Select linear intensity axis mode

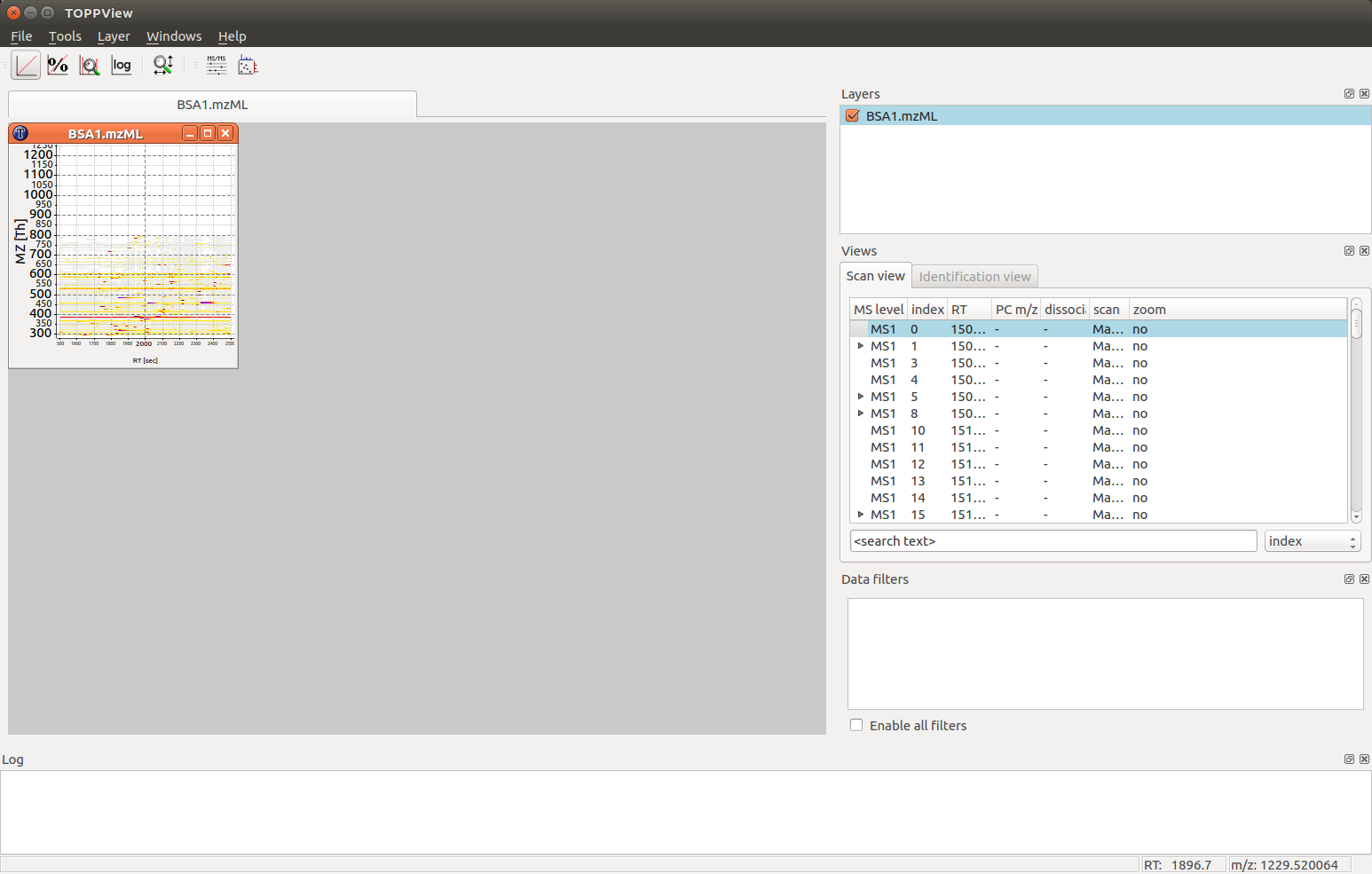tap(25, 65)
